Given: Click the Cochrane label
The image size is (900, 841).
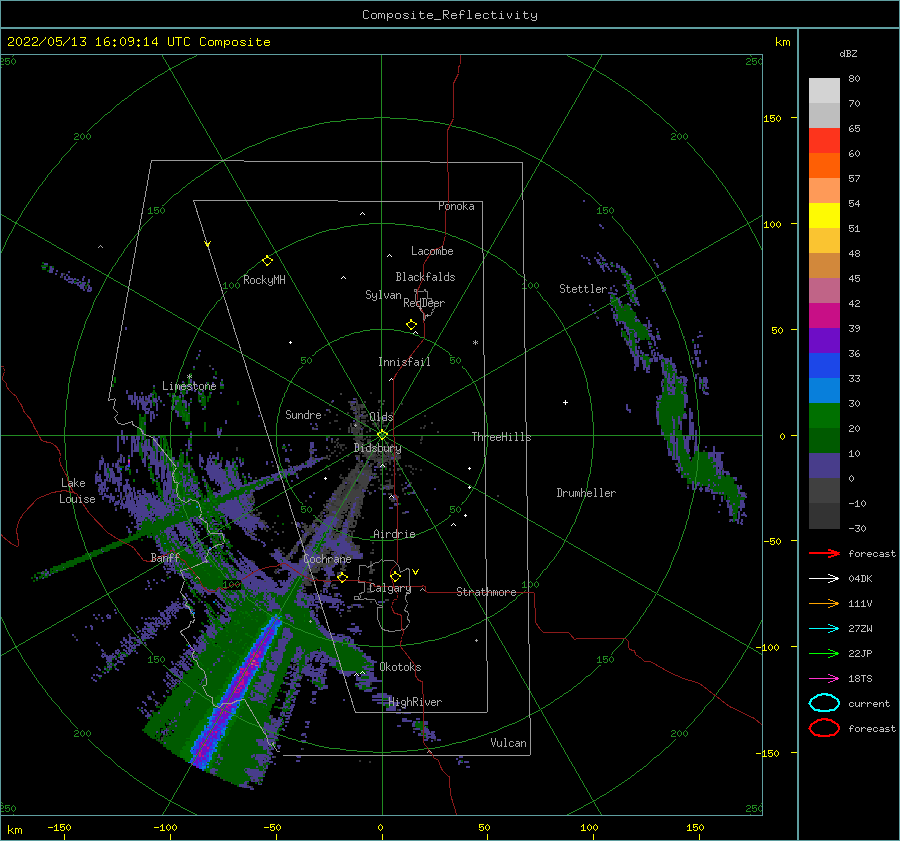Looking at the screenshot, I should pyautogui.click(x=327, y=559).
